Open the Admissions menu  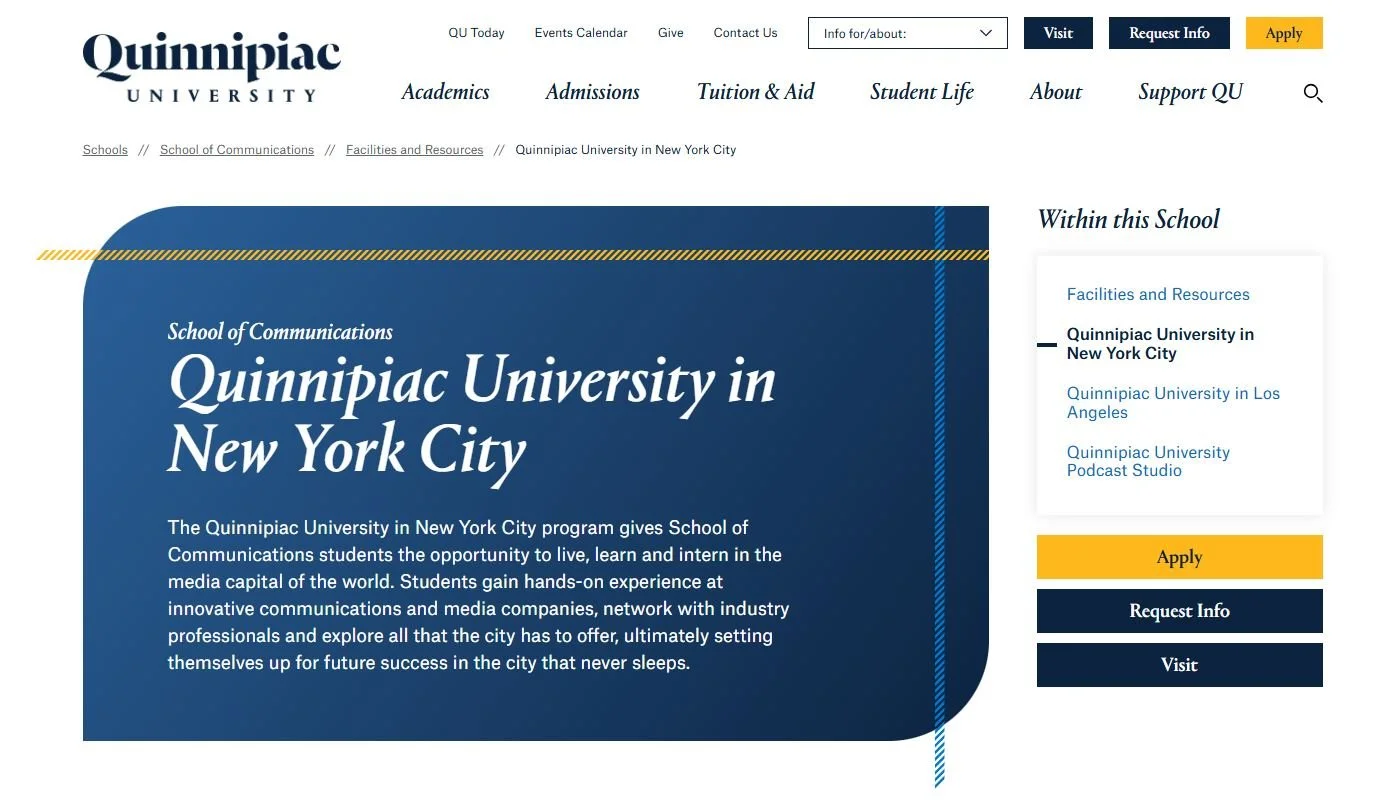(593, 92)
